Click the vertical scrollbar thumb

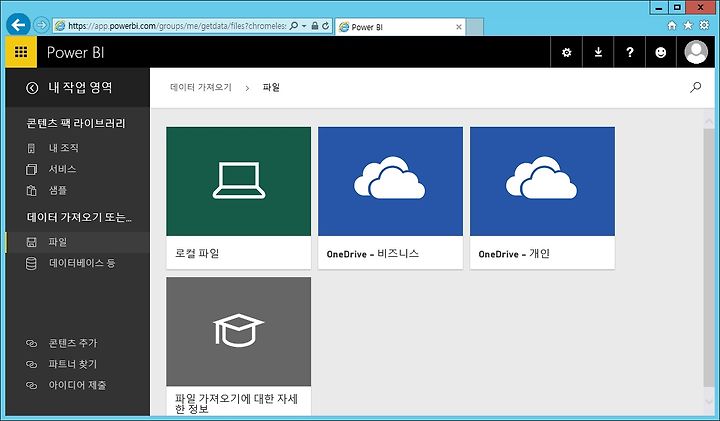pyautogui.click(x=709, y=258)
